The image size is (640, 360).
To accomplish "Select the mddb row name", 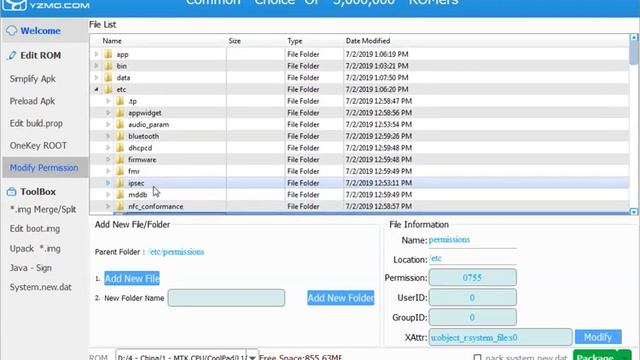I will tap(138, 195).
